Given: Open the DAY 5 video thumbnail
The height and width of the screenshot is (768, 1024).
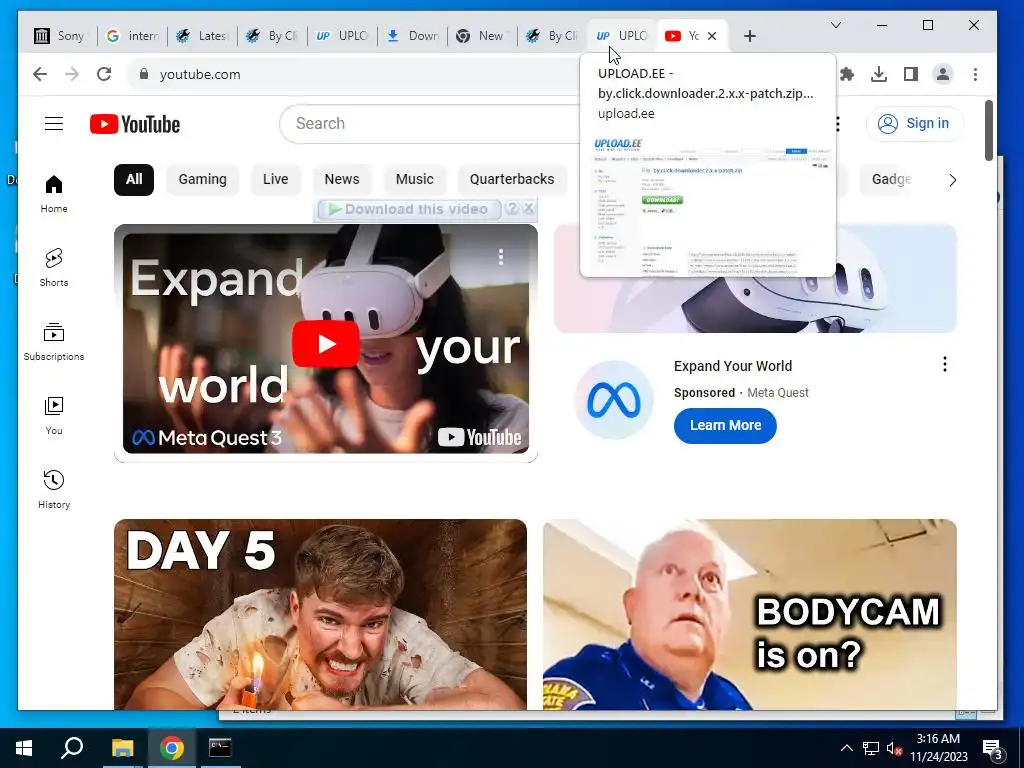Looking at the screenshot, I should pos(320,614).
